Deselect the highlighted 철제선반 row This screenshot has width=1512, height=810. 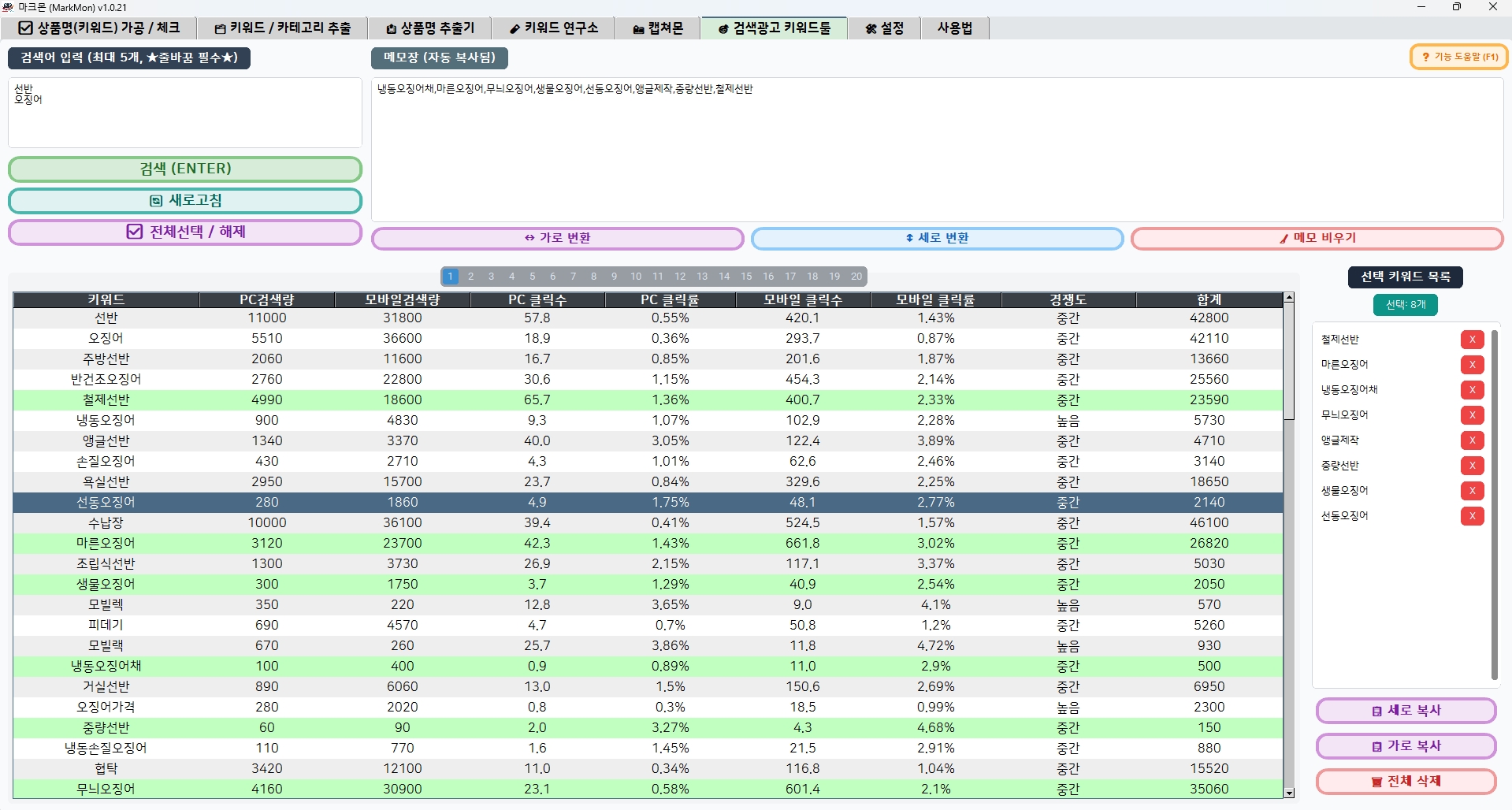(648, 400)
